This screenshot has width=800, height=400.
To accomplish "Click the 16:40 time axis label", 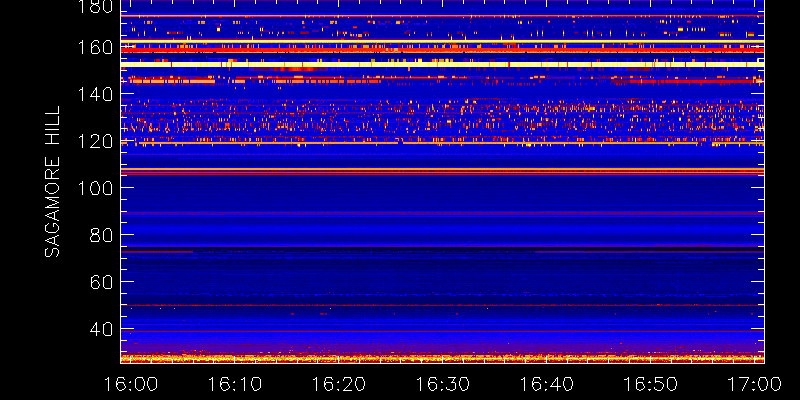I will [x=548, y=384].
